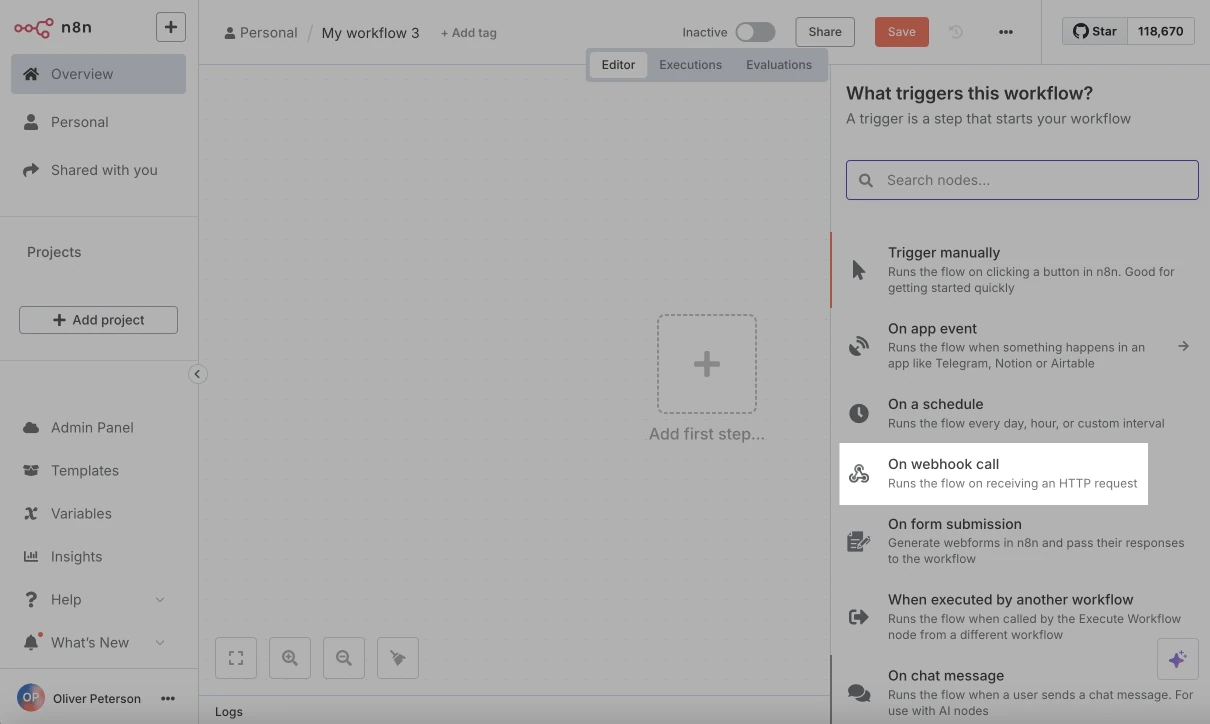The height and width of the screenshot is (724, 1210).
Task: Open the Overview page
Action: (x=98, y=74)
